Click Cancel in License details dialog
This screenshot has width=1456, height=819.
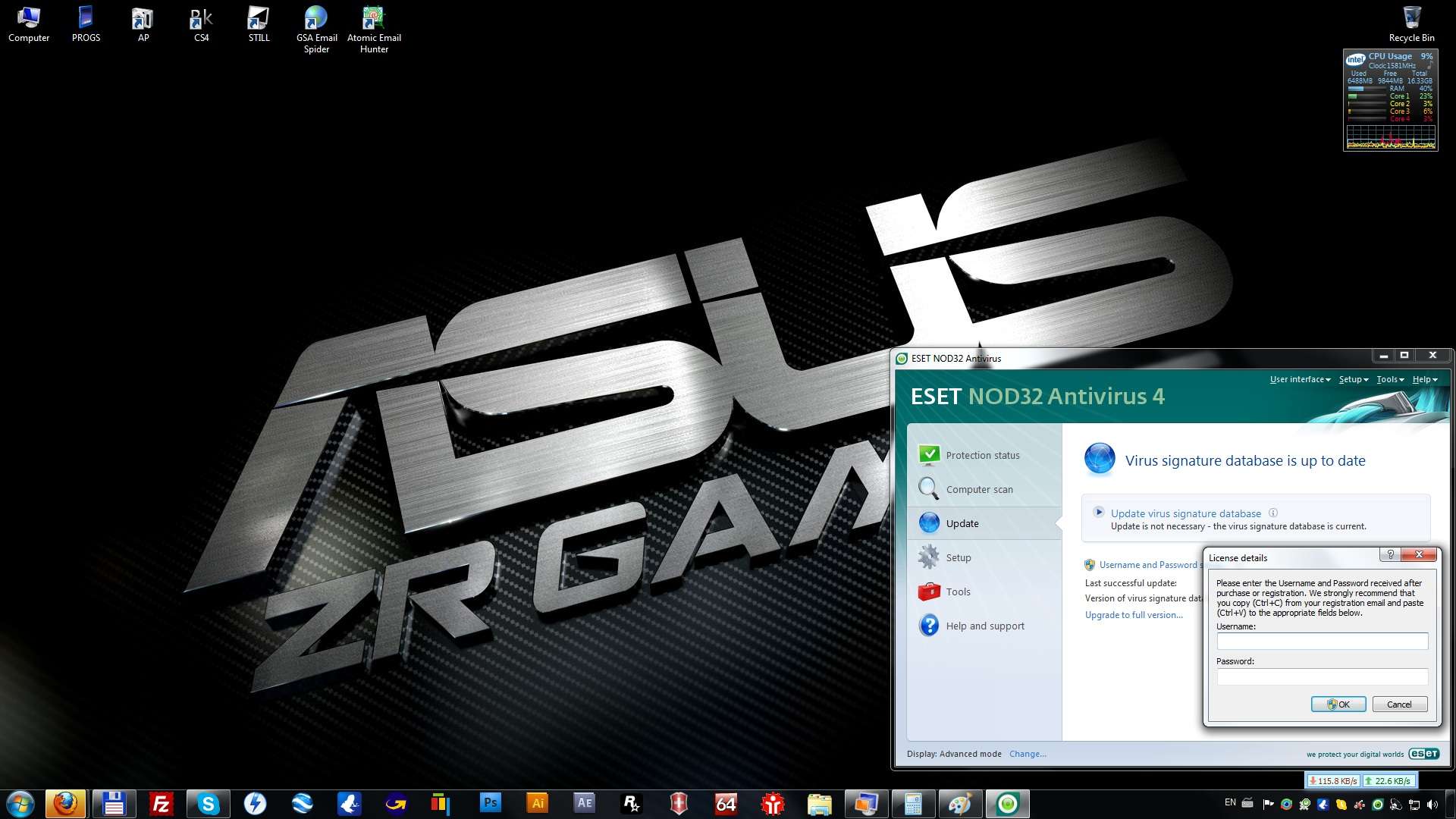click(x=1399, y=704)
